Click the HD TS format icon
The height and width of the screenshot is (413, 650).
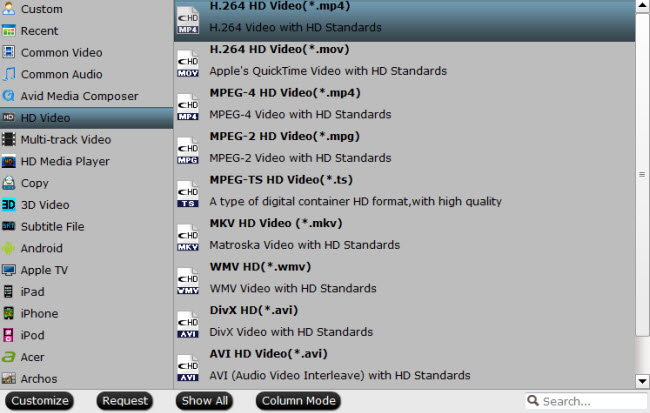coord(188,194)
